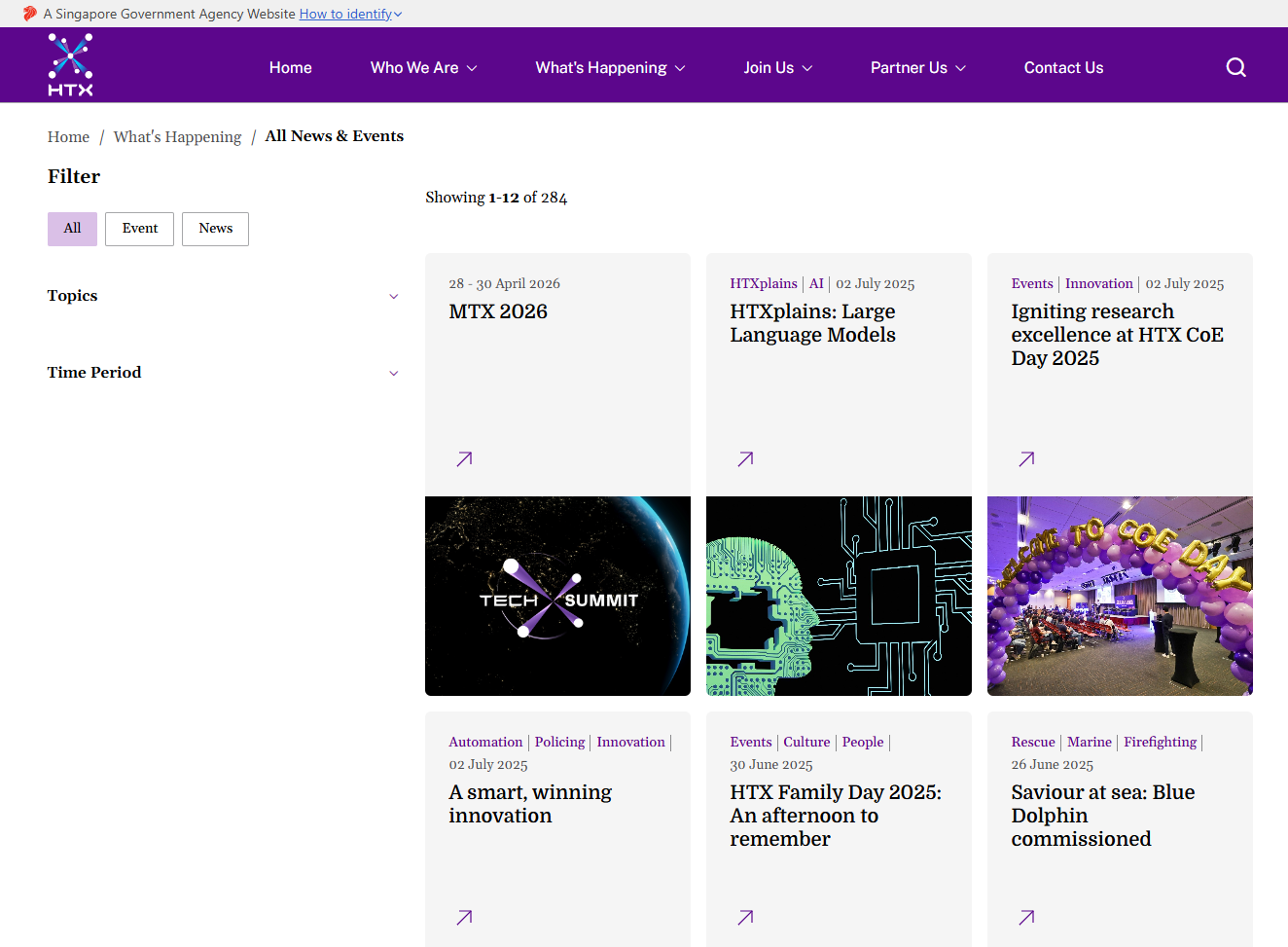Click the AI tag link
Image resolution: width=1288 pixels, height=947 pixels.
816,283
